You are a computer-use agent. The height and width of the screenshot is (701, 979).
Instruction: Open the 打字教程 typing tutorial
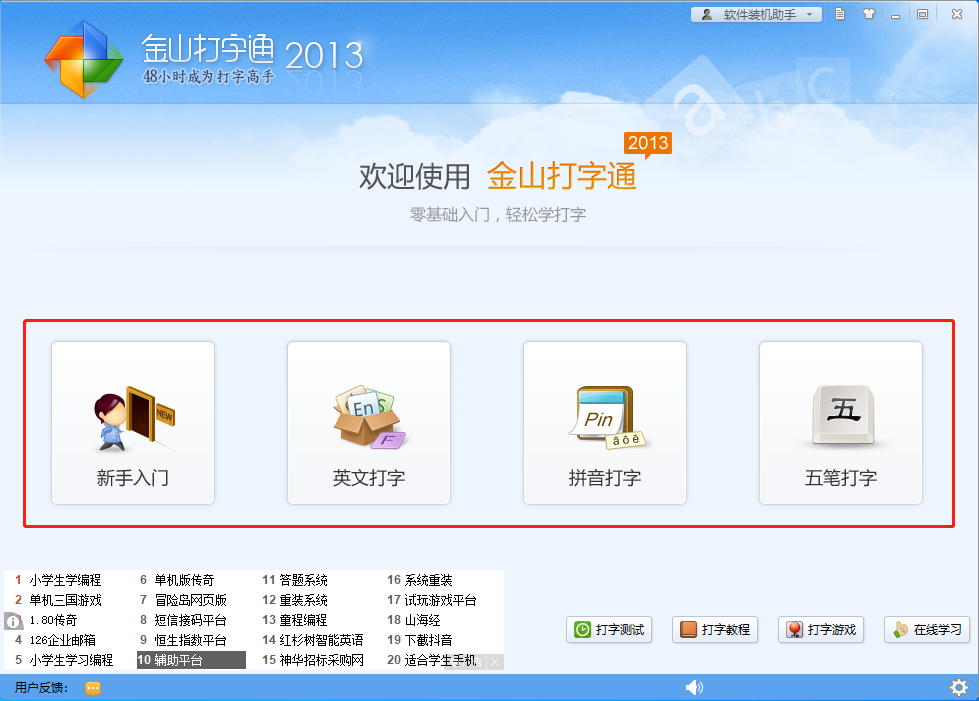715,629
